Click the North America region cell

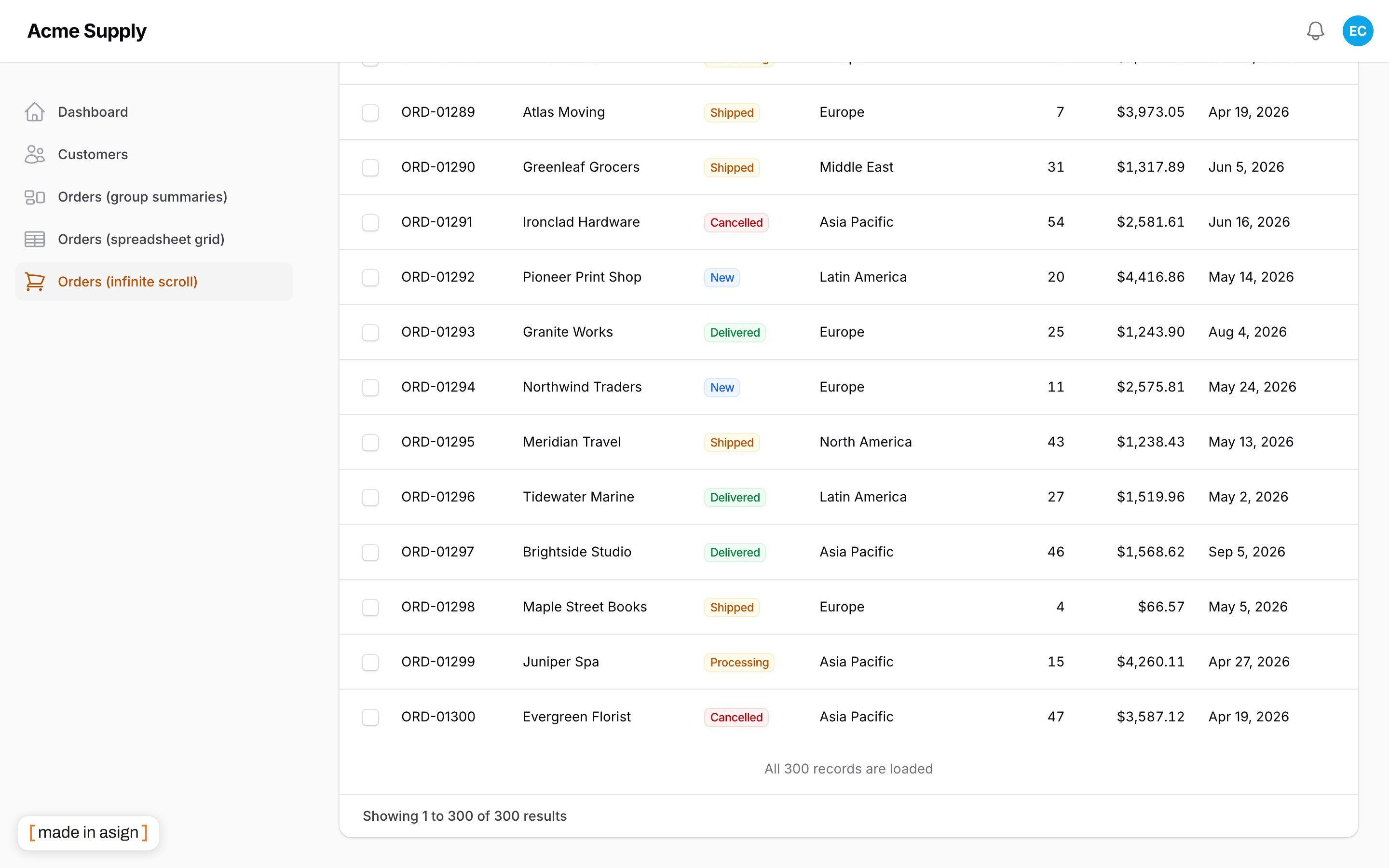pos(866,442)
